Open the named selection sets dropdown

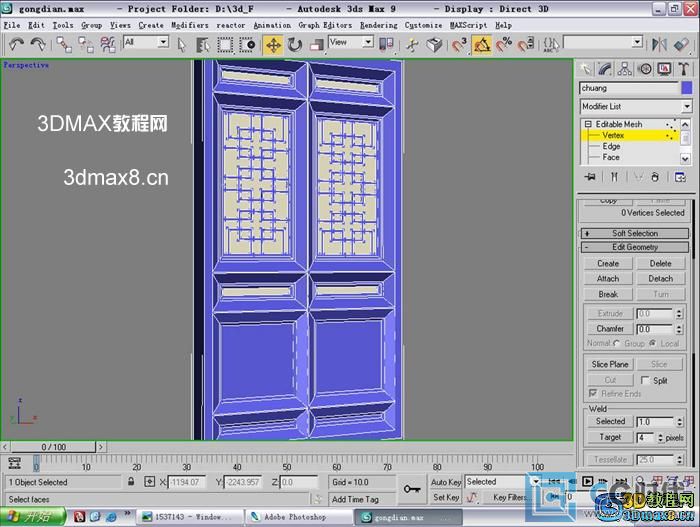pos(637,42)
